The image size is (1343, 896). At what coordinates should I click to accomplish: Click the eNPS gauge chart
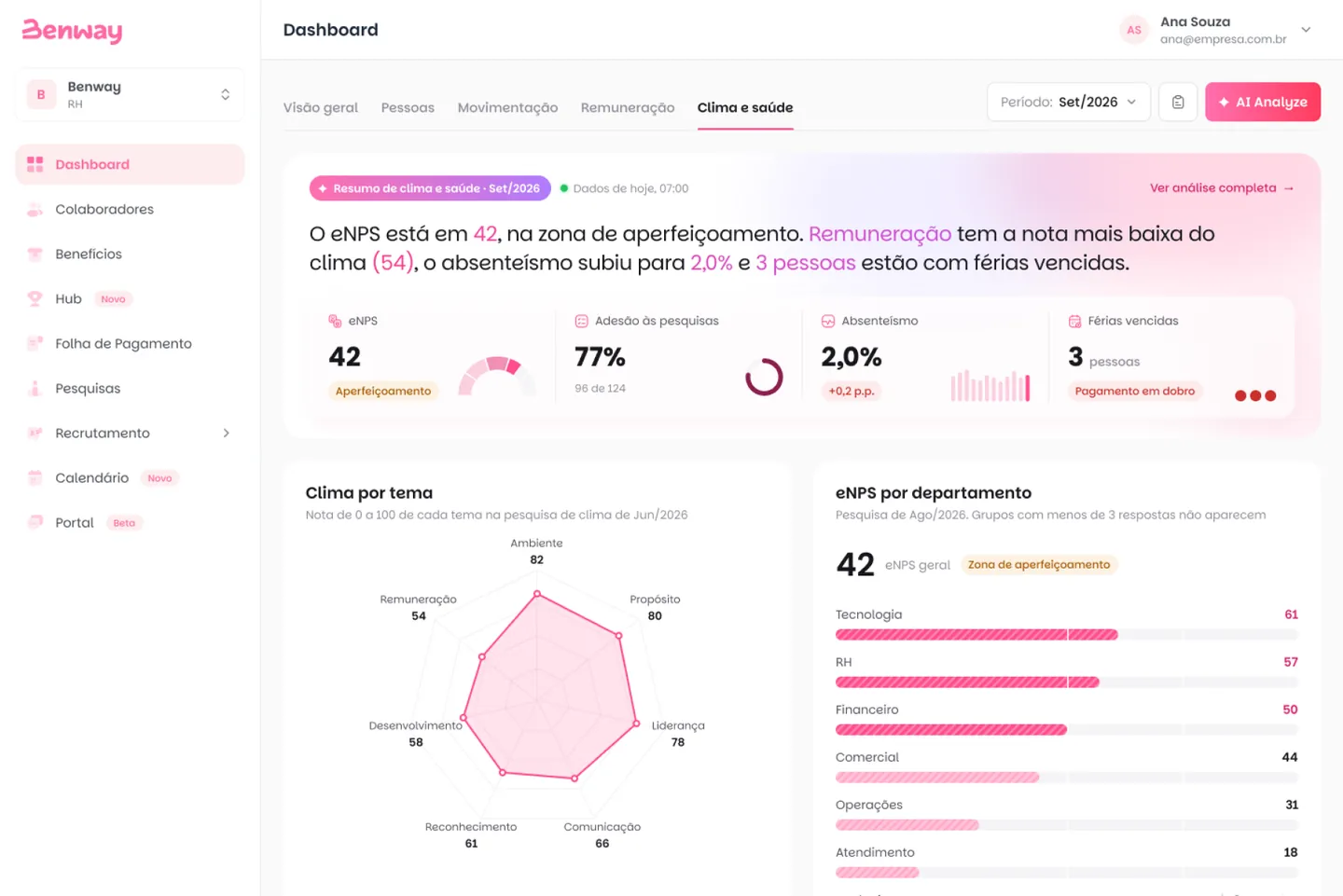click(497, 376)
